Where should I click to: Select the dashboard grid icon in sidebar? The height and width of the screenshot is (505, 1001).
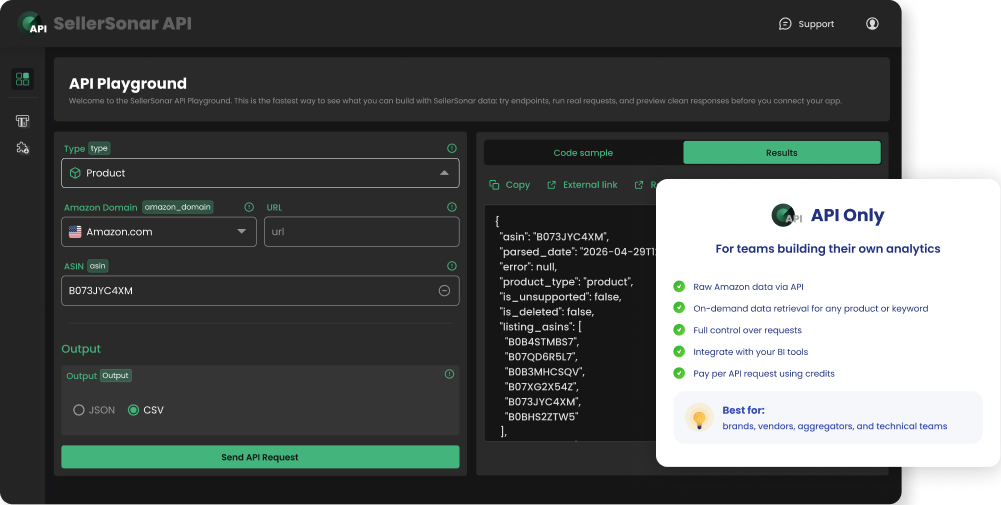pos(22,79)
